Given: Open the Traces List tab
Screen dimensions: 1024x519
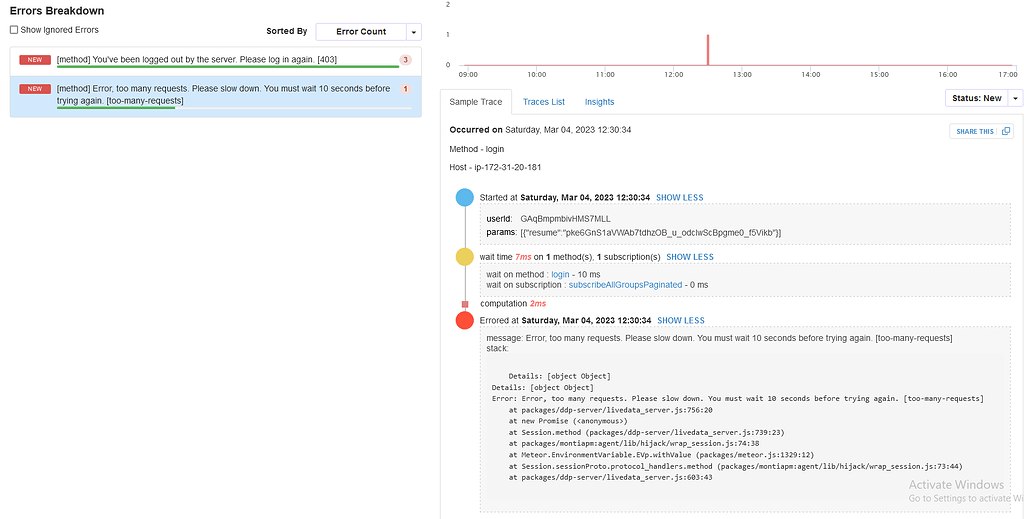Looking at the screenshot, I should coord(543,102).
